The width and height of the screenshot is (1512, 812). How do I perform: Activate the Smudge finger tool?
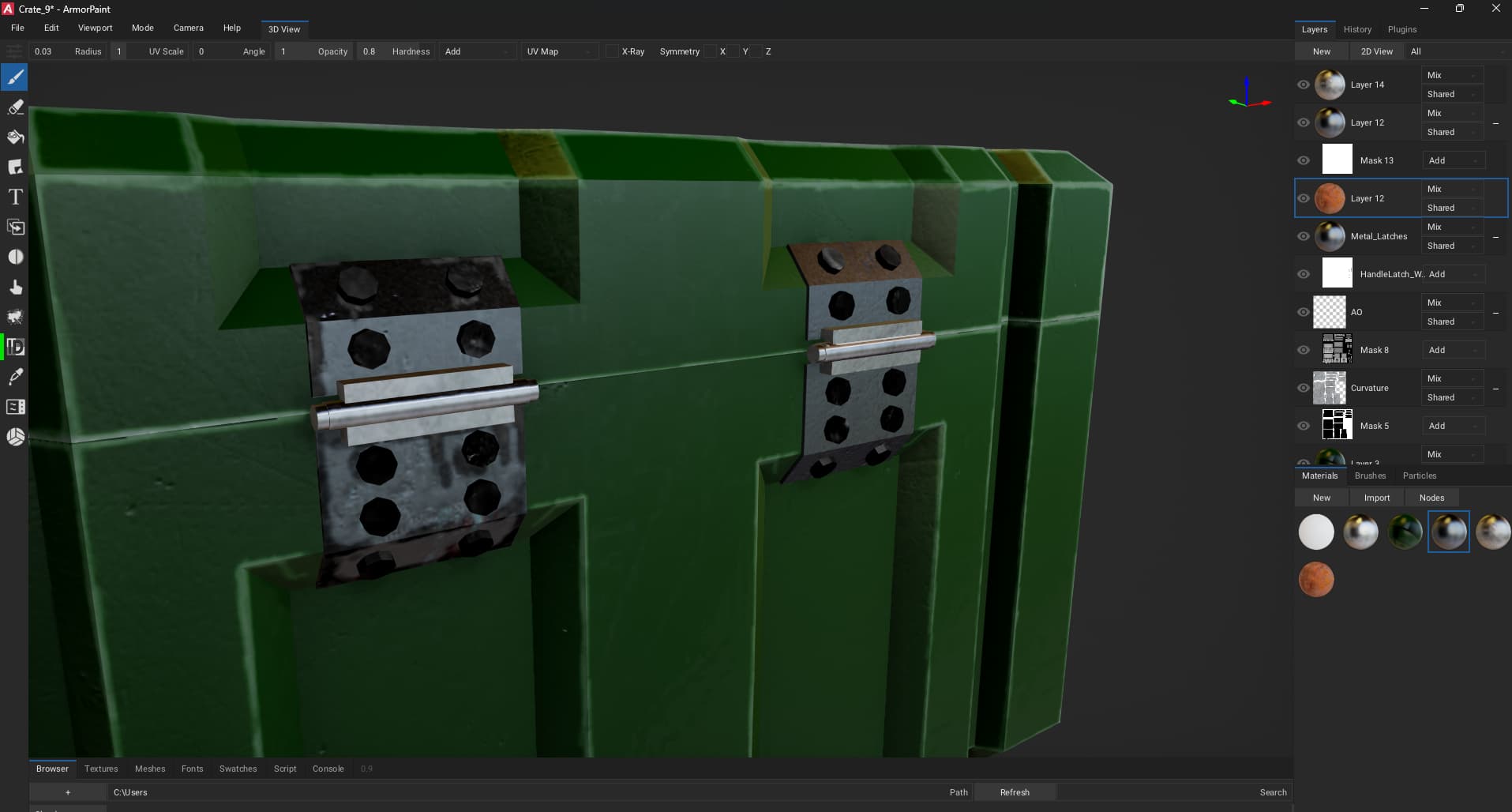click(x=15, y=287)
